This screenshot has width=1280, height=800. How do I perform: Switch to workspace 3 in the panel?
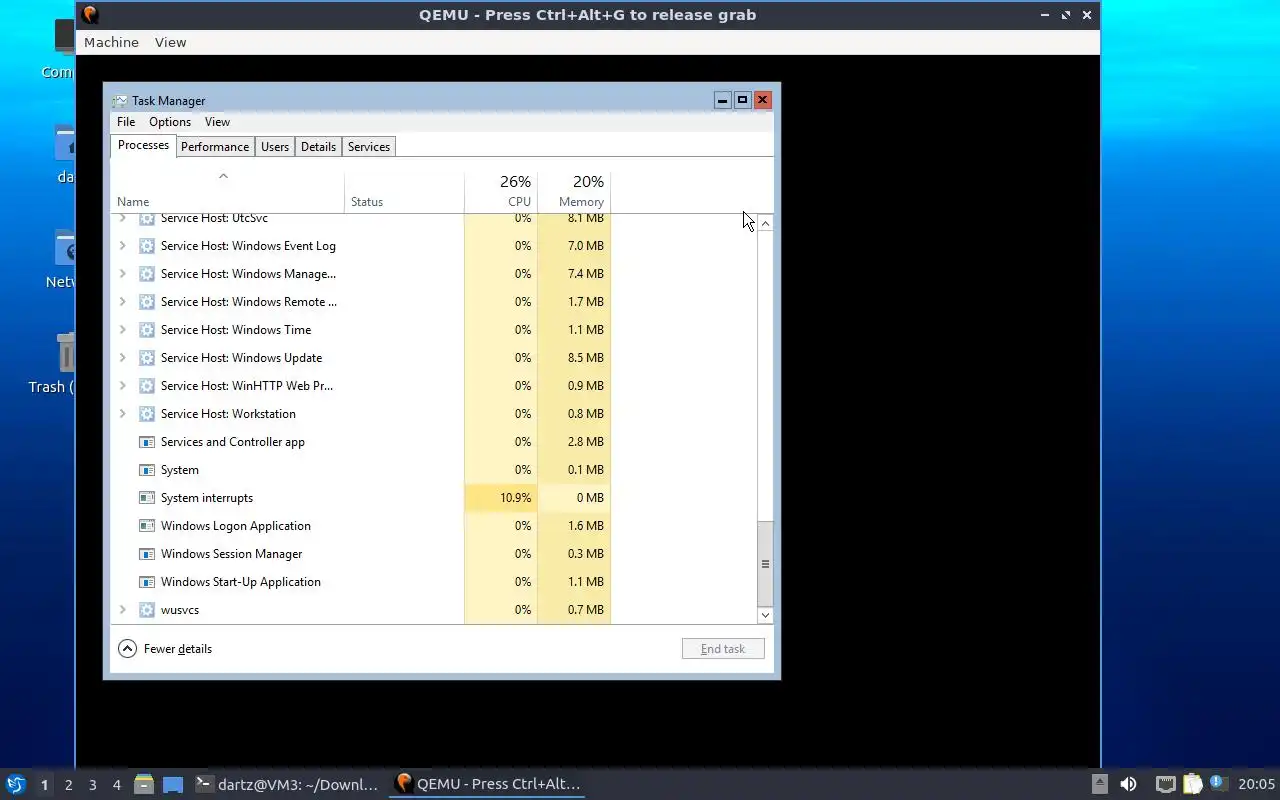click(x=93, y=785)
